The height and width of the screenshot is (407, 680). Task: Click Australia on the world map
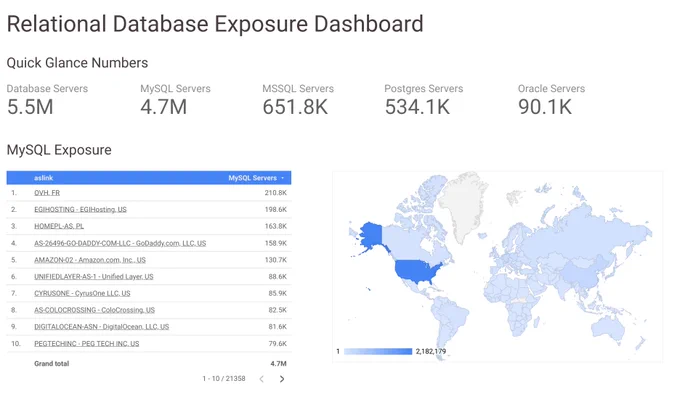pos(607,328)
